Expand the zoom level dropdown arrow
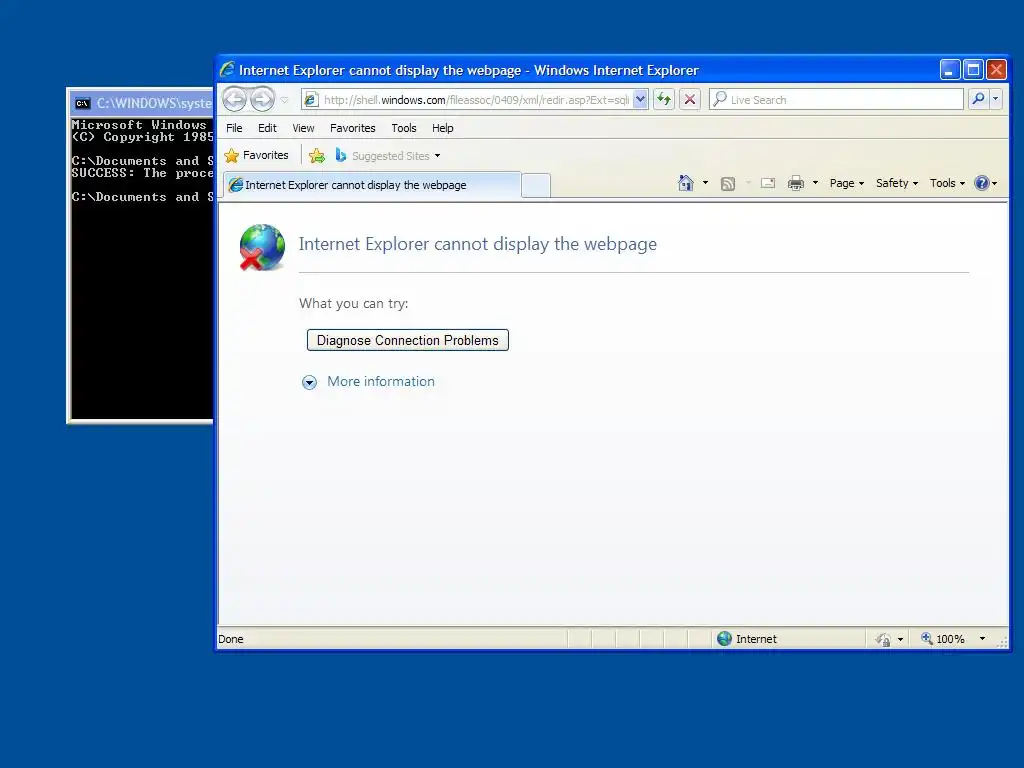This screenshot has width=1024, height=768. [x=982, y=639]
